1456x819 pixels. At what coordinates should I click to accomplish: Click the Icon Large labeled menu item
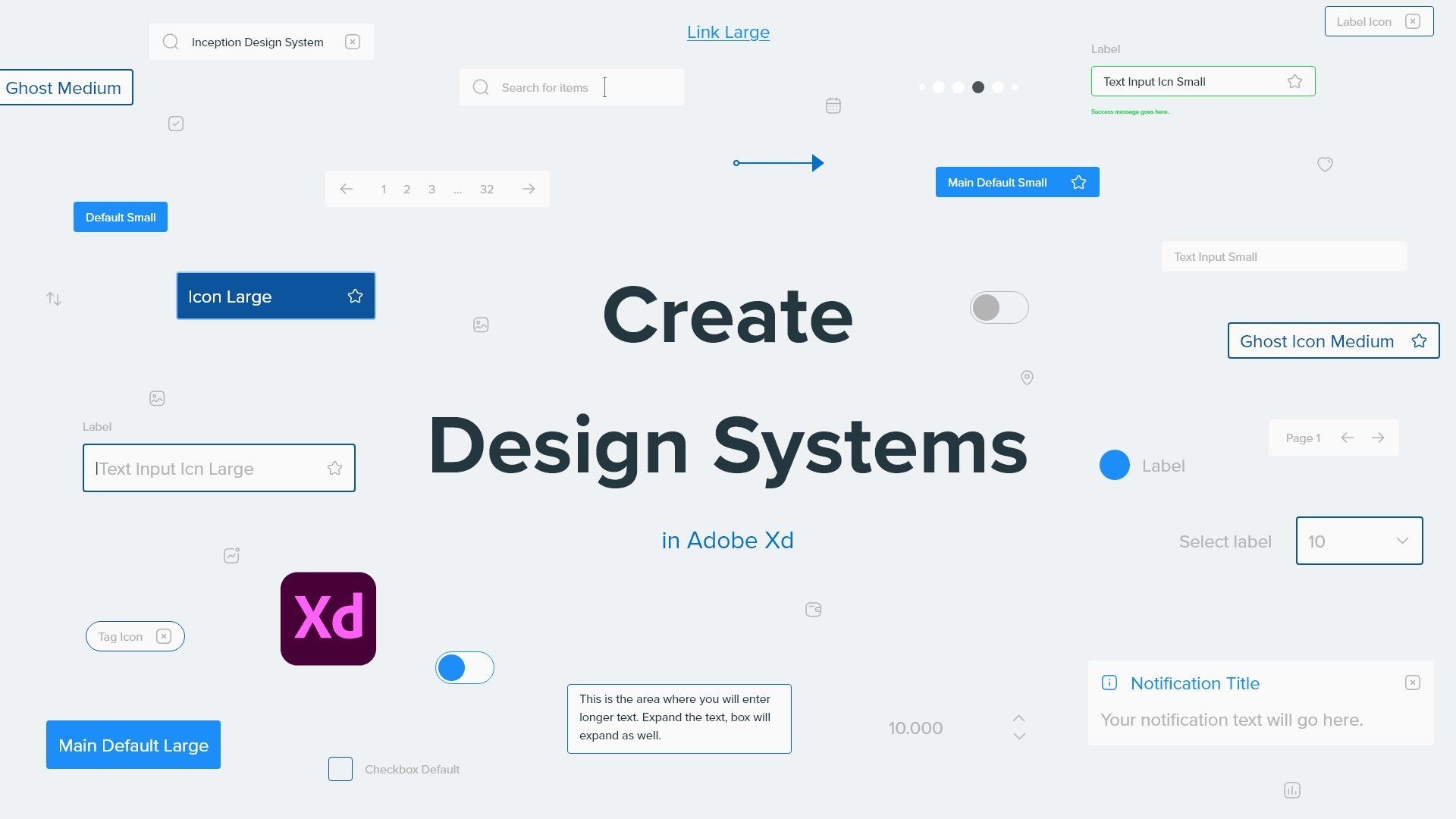pyautogui.click(x=275, y=296)
